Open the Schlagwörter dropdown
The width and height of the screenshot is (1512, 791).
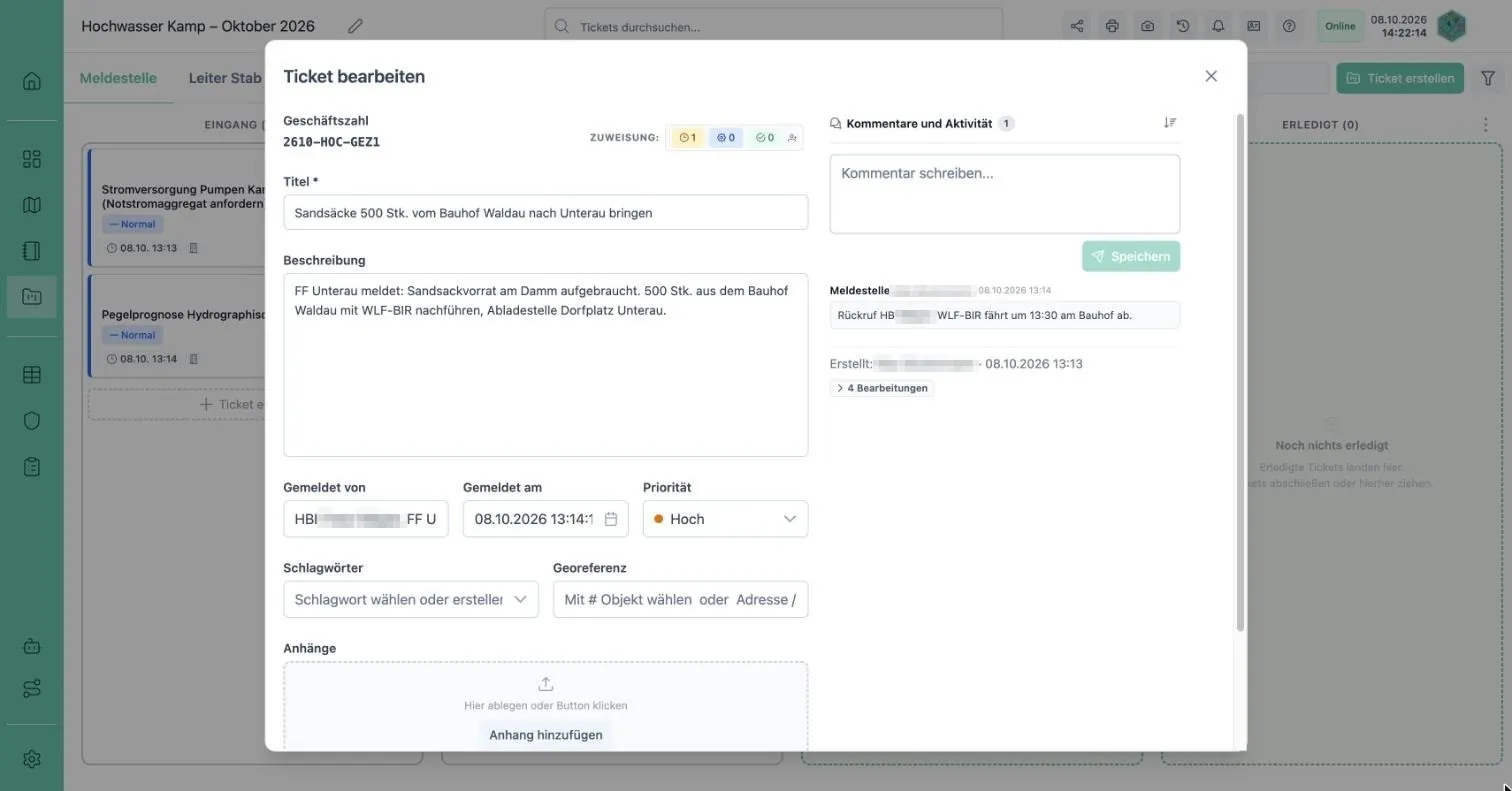pyautogui.click(x=411, y=599)
